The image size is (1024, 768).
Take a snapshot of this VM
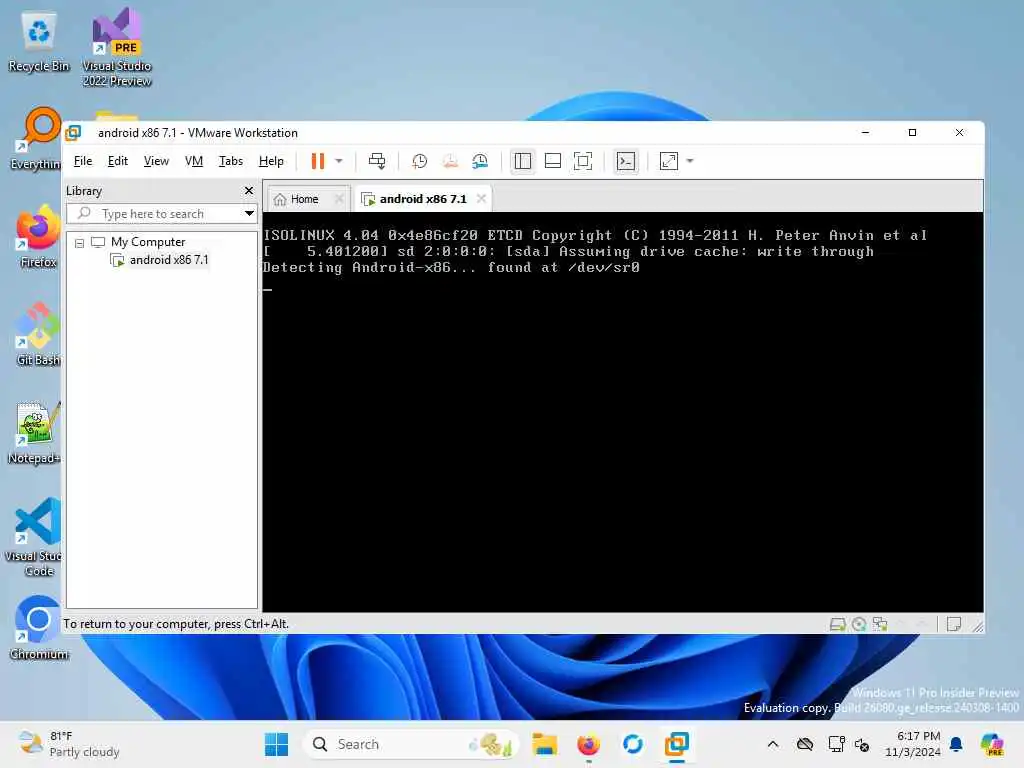pyautogui.click(x=419, y=161)
